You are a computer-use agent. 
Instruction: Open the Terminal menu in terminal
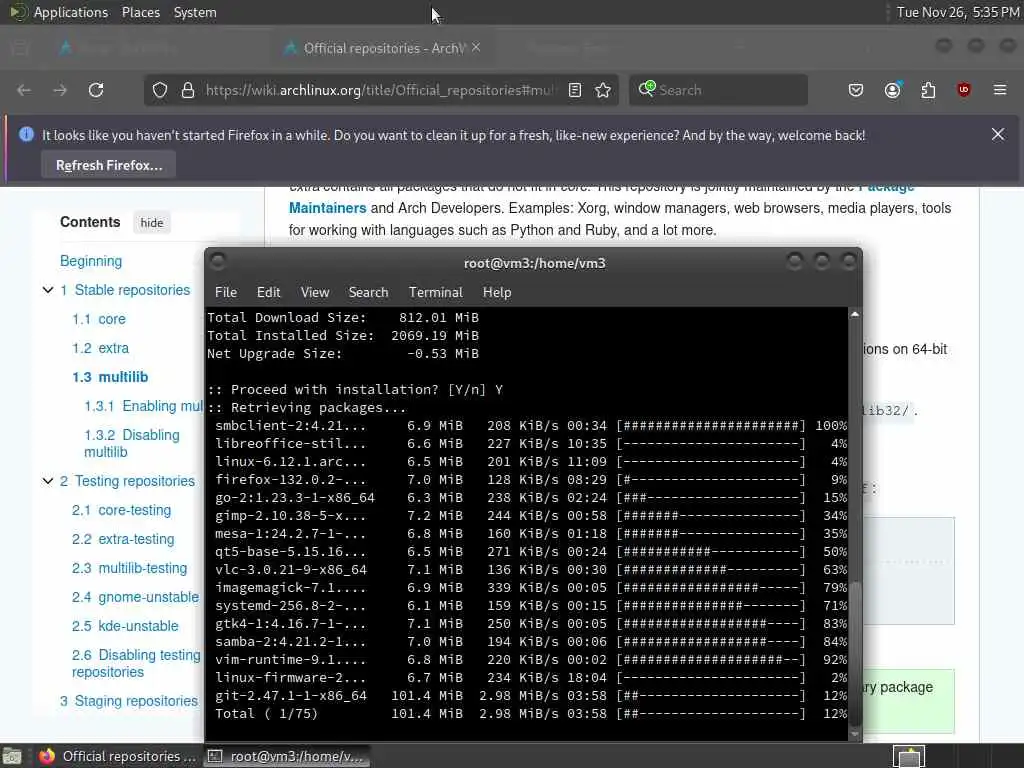[436, 293]
